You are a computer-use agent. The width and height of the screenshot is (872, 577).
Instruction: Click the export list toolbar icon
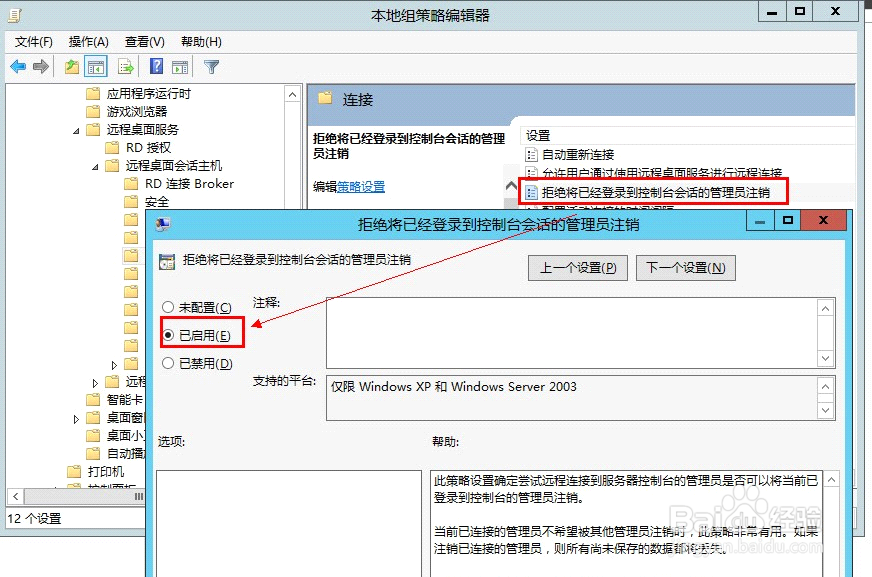[124, 66]
